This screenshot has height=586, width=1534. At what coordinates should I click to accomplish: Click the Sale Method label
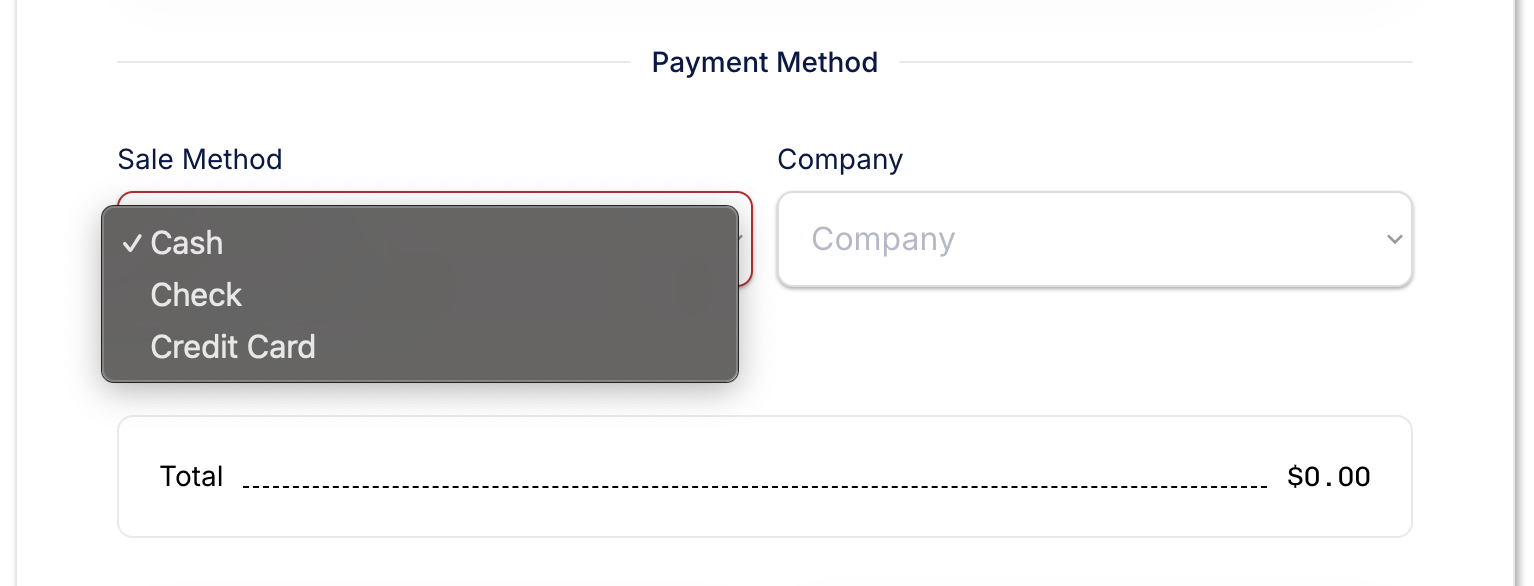pos(200,159)
